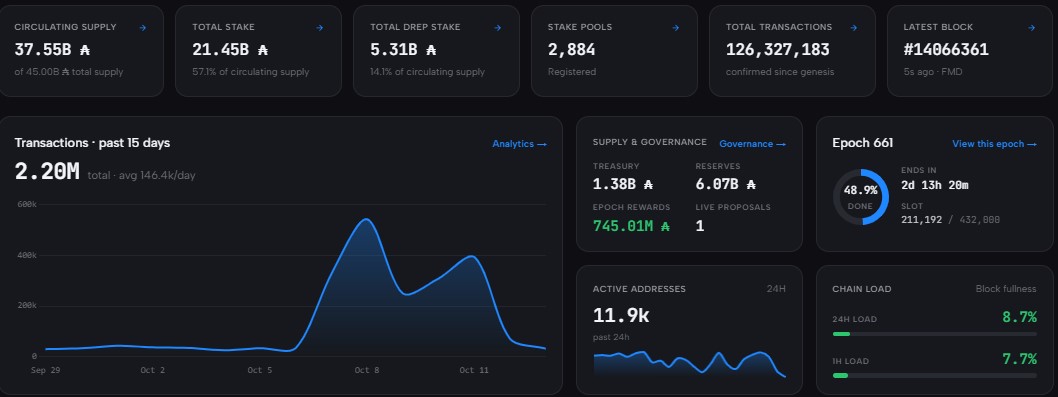Click the Oct 11 axis label

click(474, 370)
